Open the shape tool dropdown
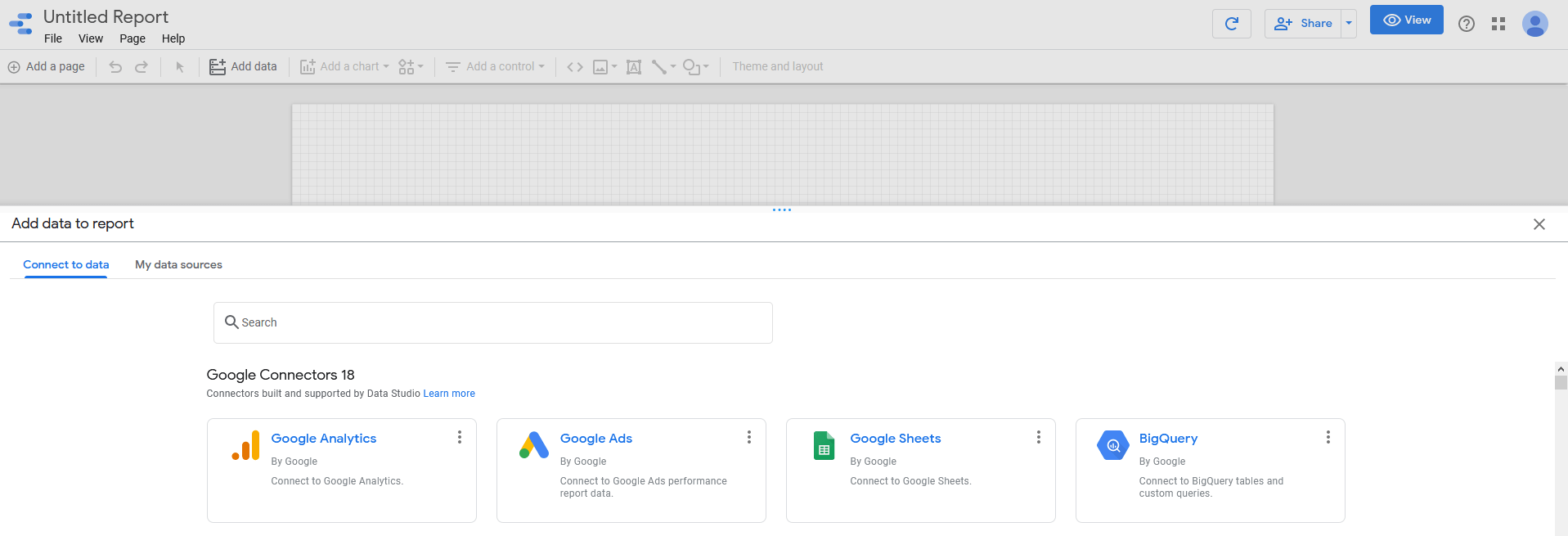This screenshot has height=536, width=1568. (696, 67)
